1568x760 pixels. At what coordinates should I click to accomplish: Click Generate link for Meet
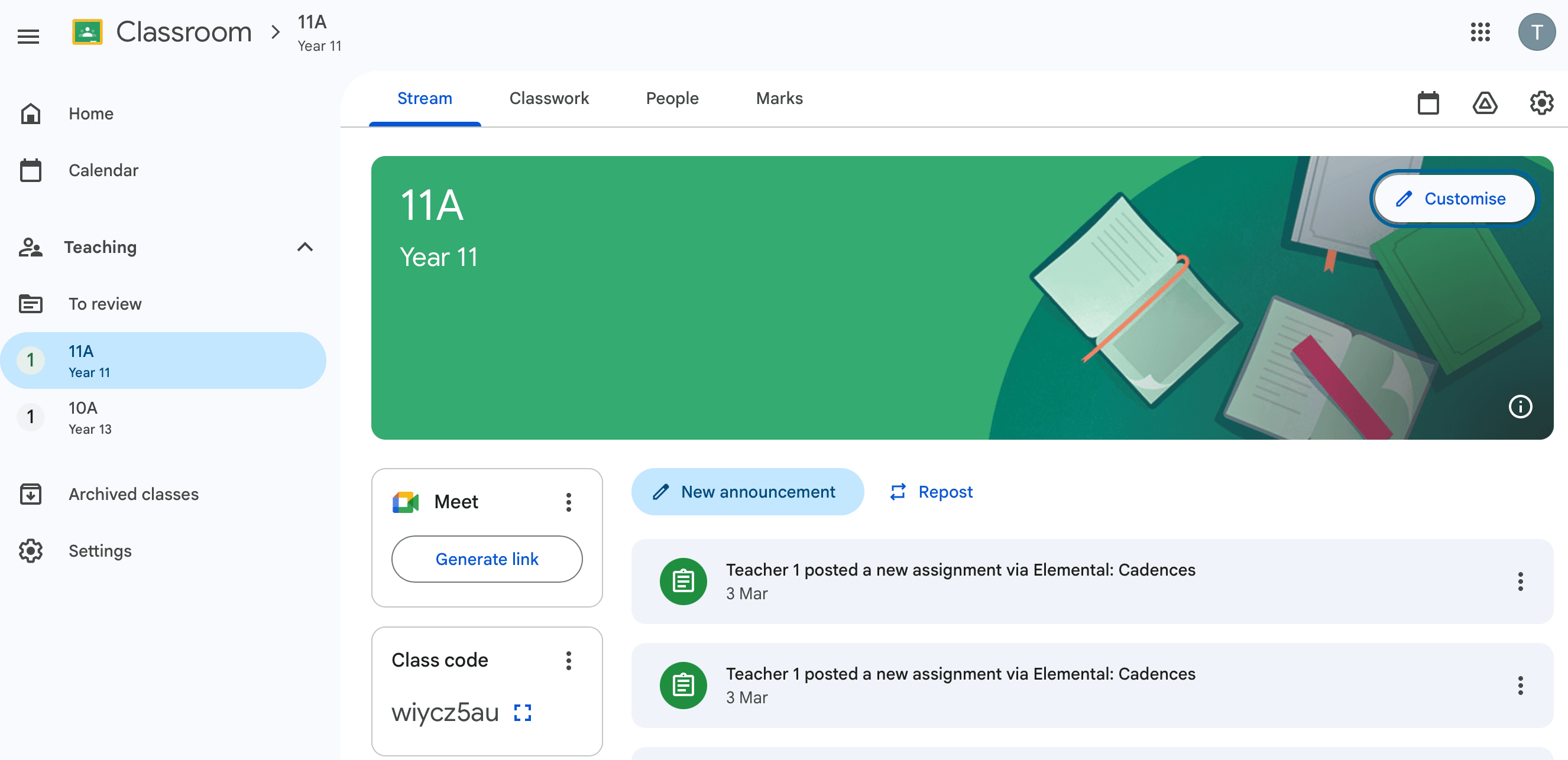(x=487, y=558)
